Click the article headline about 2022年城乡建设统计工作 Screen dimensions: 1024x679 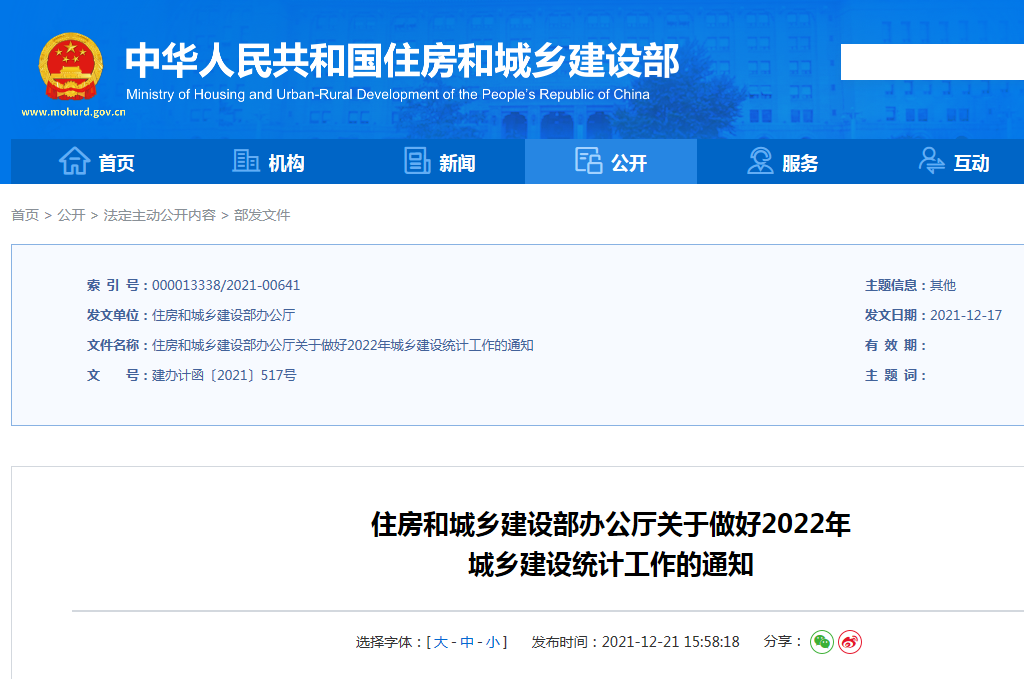(611, 545)
